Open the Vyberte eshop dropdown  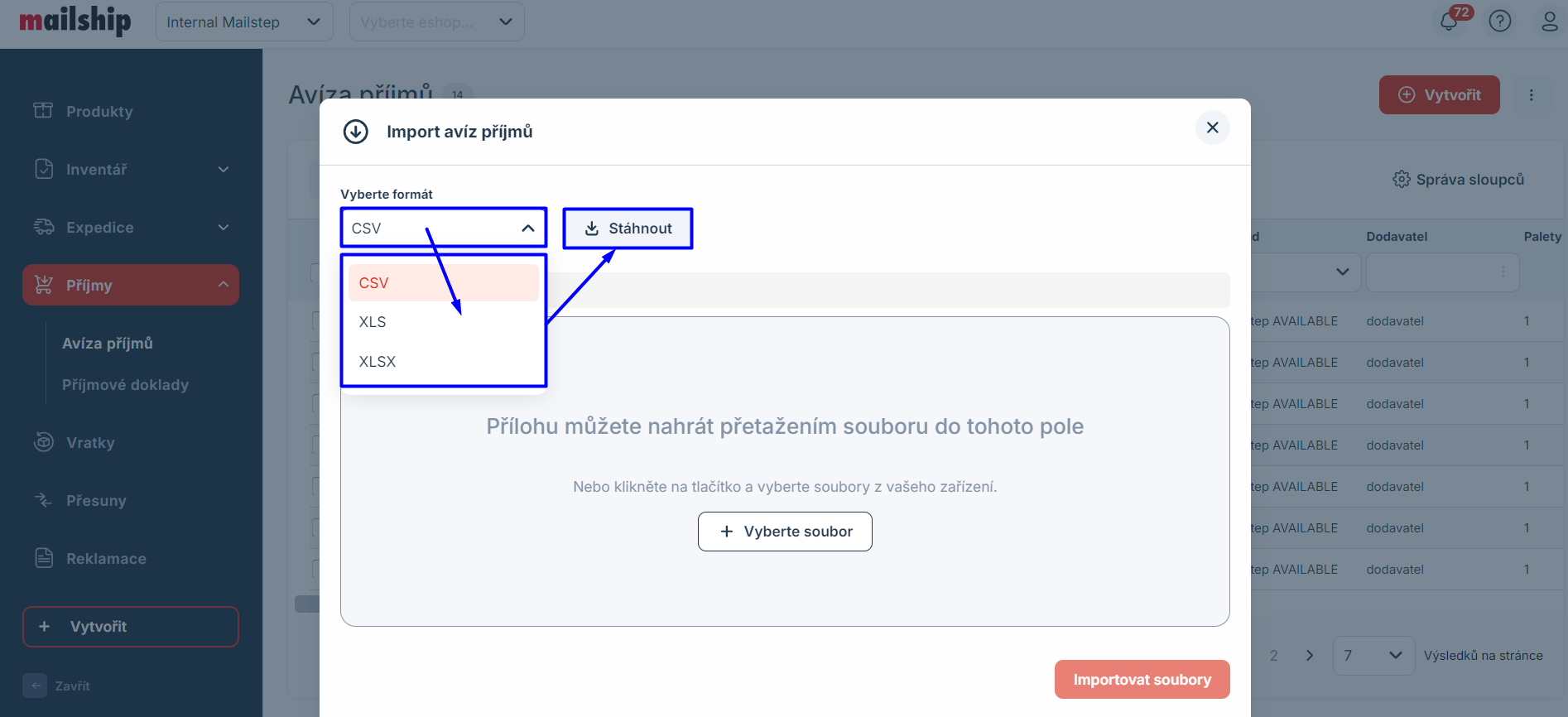tap(436, 22)
